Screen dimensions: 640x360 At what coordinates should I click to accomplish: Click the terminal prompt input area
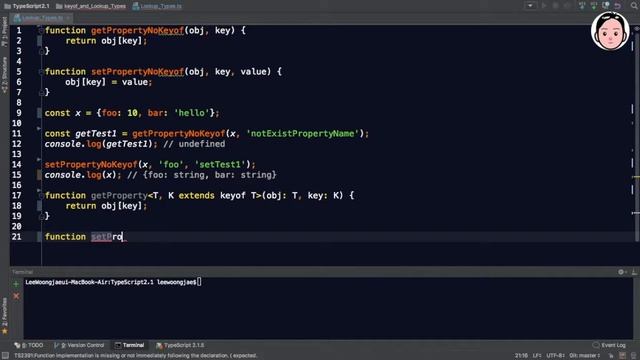coord(199,282)
